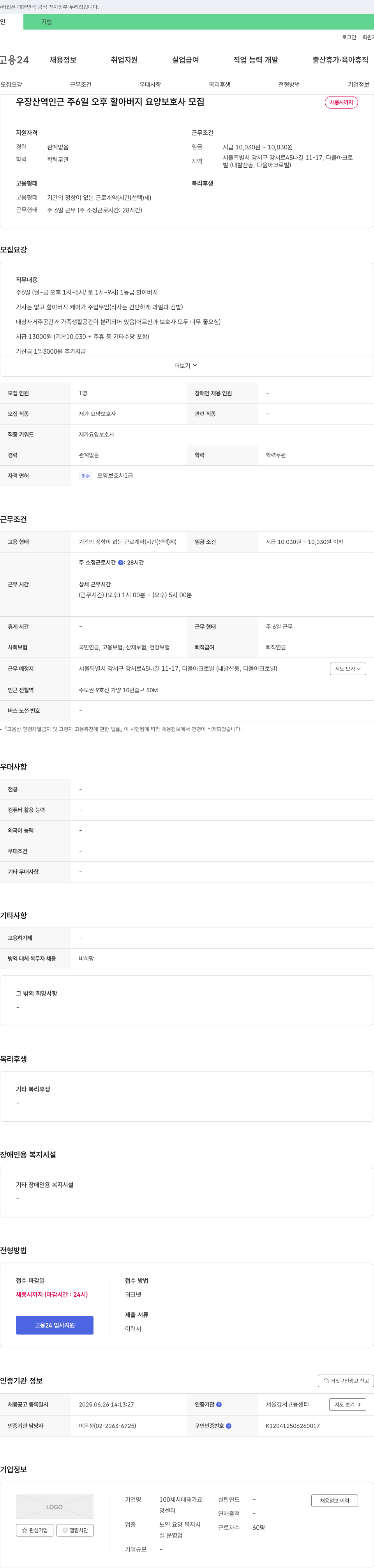Screen dimensions: 374x1568
Task: Click 국민연금, 고용보험, 산재보험, 건강보험 text
Action: (x=124, y=648)
